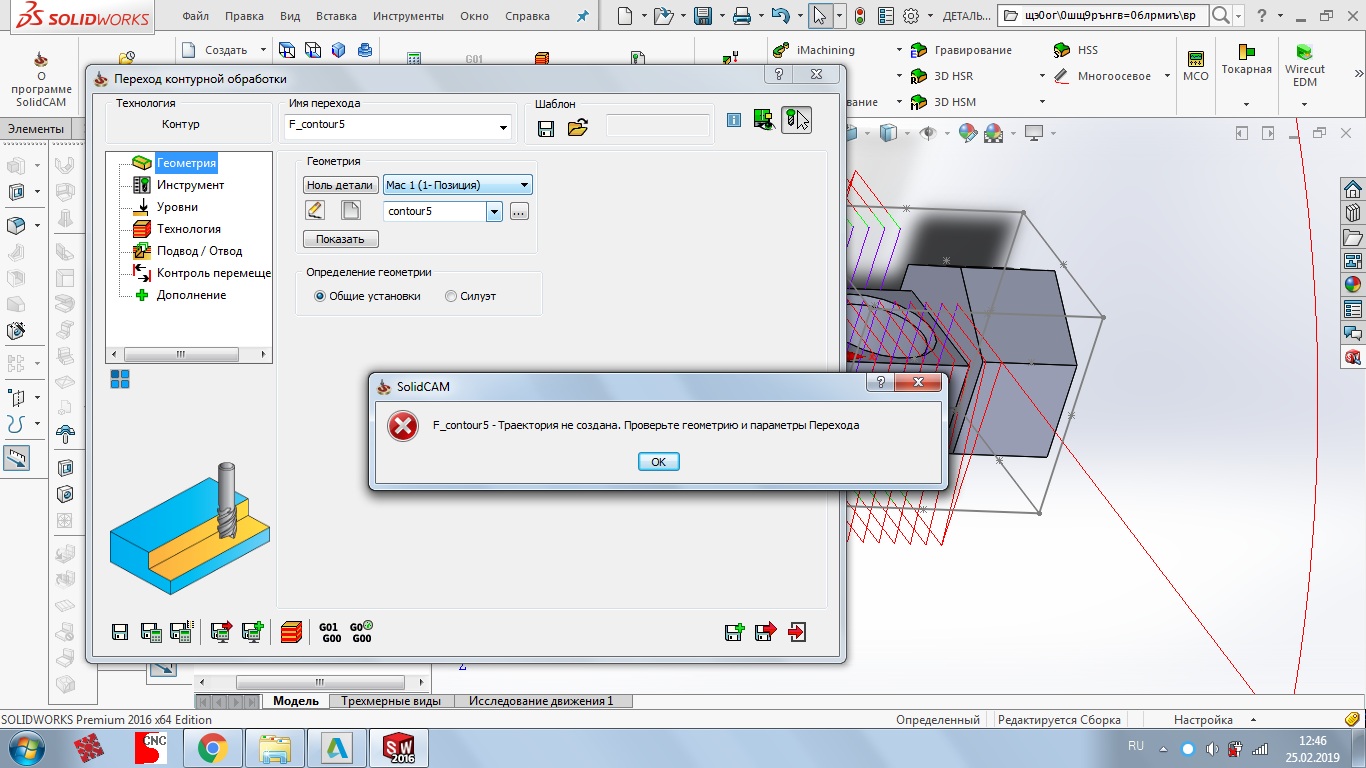Click the 3D HSM button

[943, 102]
